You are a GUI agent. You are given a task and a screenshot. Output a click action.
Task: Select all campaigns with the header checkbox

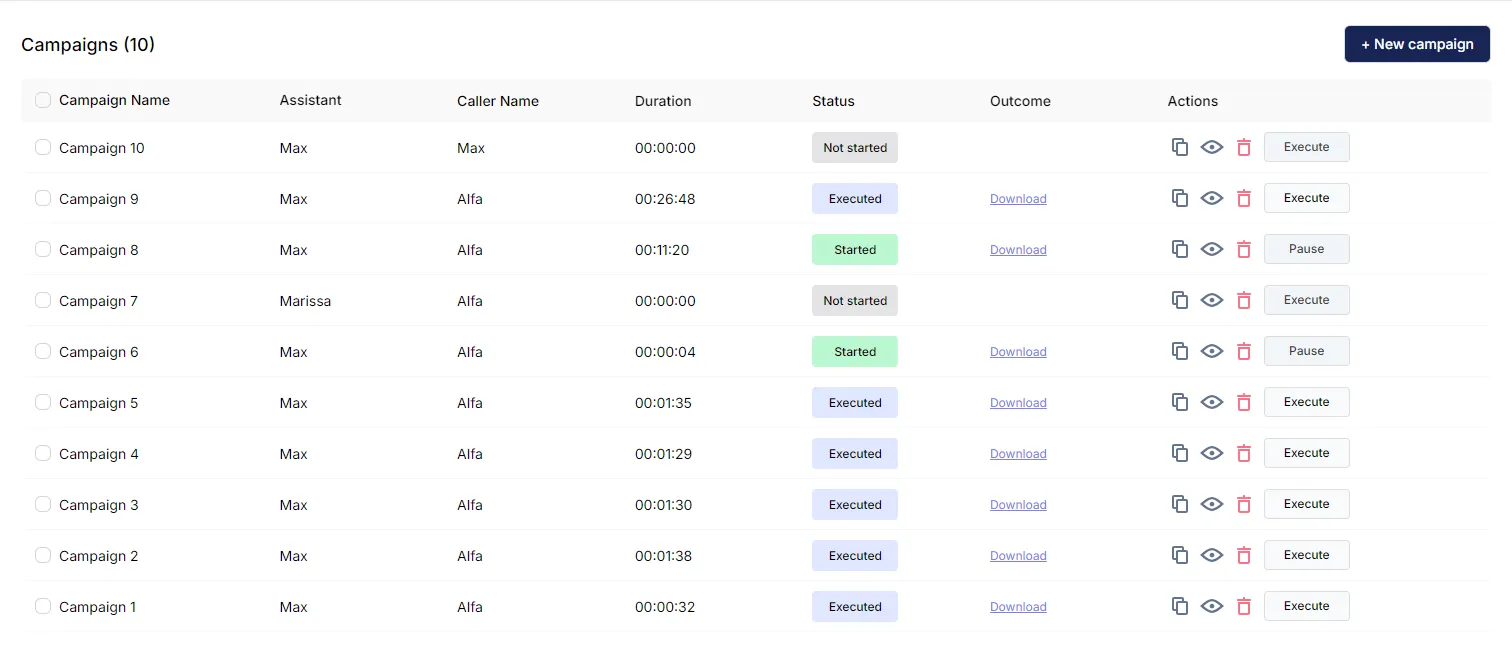tap(43, 100)
